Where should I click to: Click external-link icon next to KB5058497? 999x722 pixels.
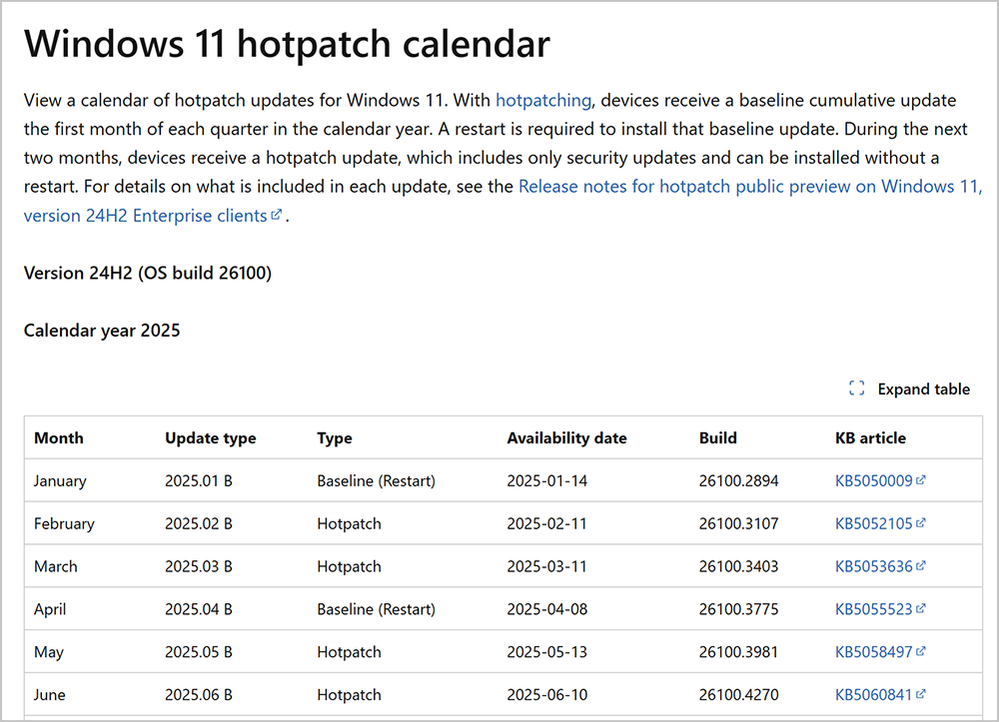[921, 651]
